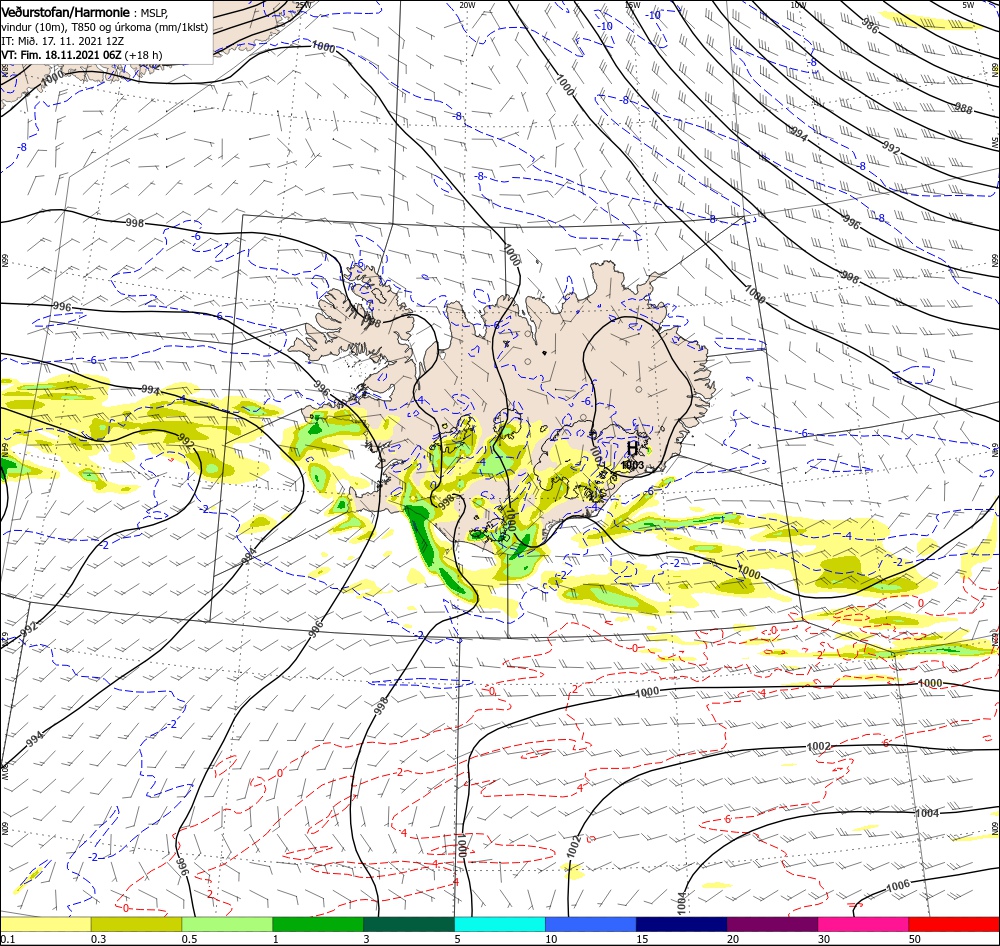Click the '1006' isobar label

(898, 885)
